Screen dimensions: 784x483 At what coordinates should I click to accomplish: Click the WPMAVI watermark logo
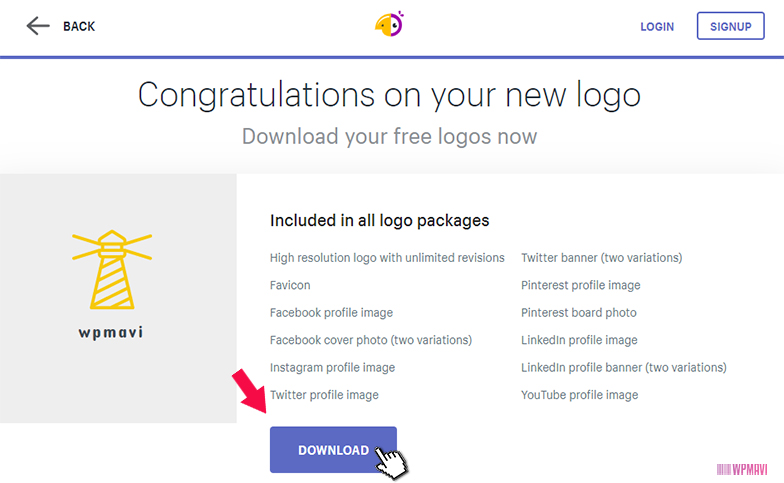pyautogui.click(x=742, y=469)
